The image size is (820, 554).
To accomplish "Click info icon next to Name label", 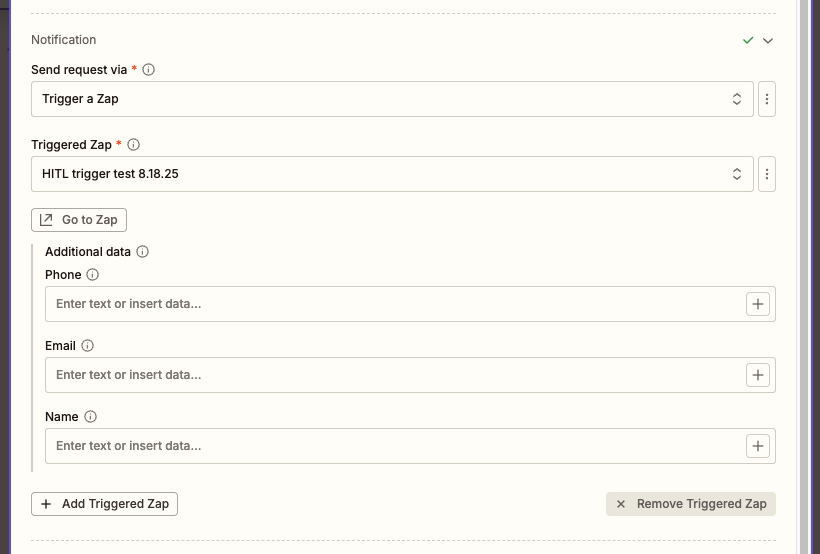I will [x=90, y=417].
